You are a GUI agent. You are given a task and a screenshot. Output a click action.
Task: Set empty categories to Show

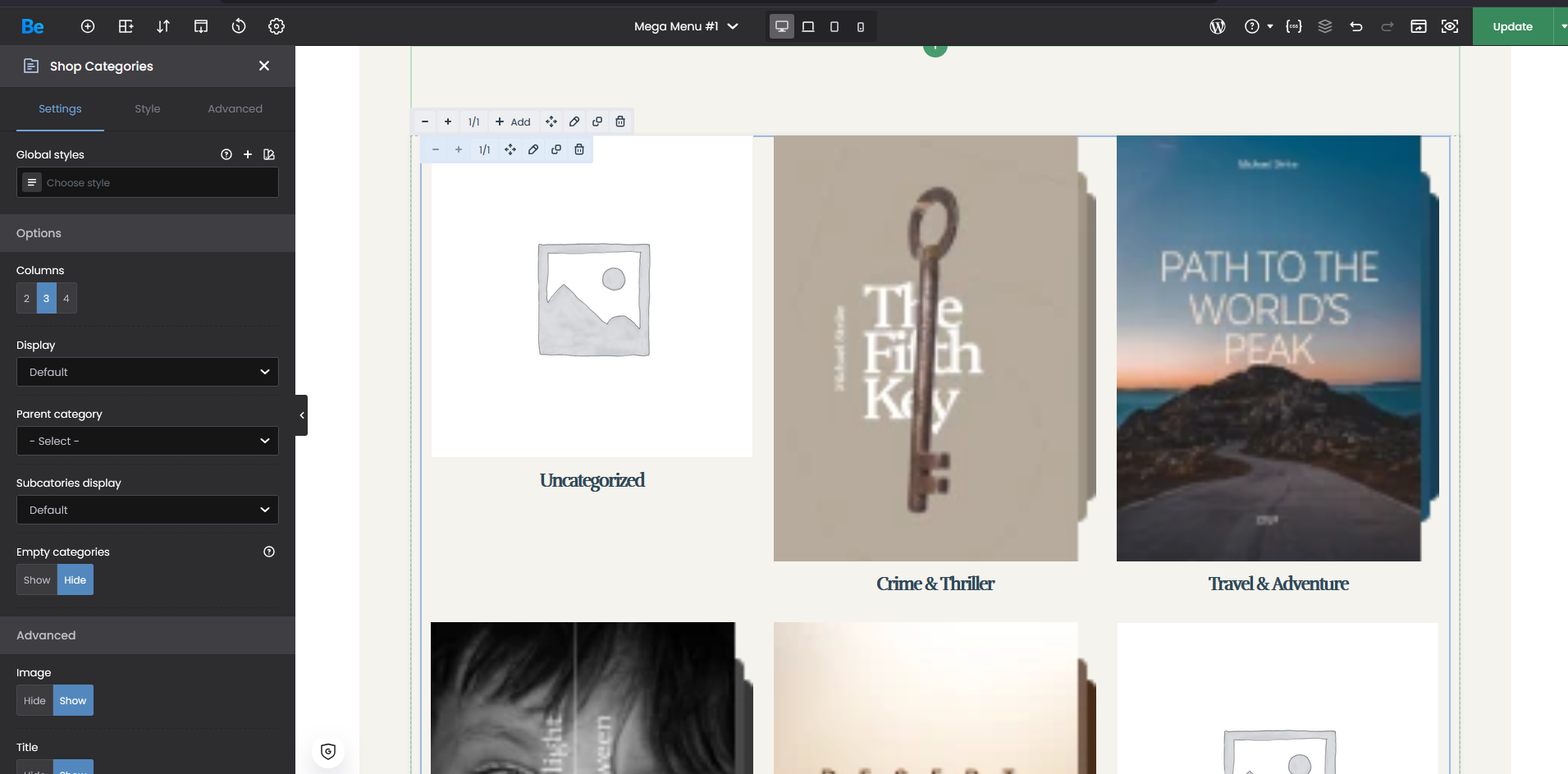[x=37, y=580]
